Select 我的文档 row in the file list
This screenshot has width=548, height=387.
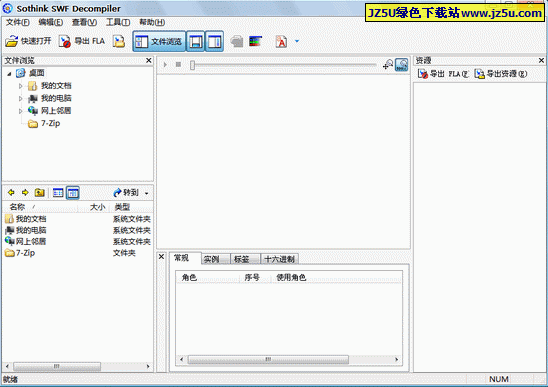pyautogui.click(x=78, y=219)
